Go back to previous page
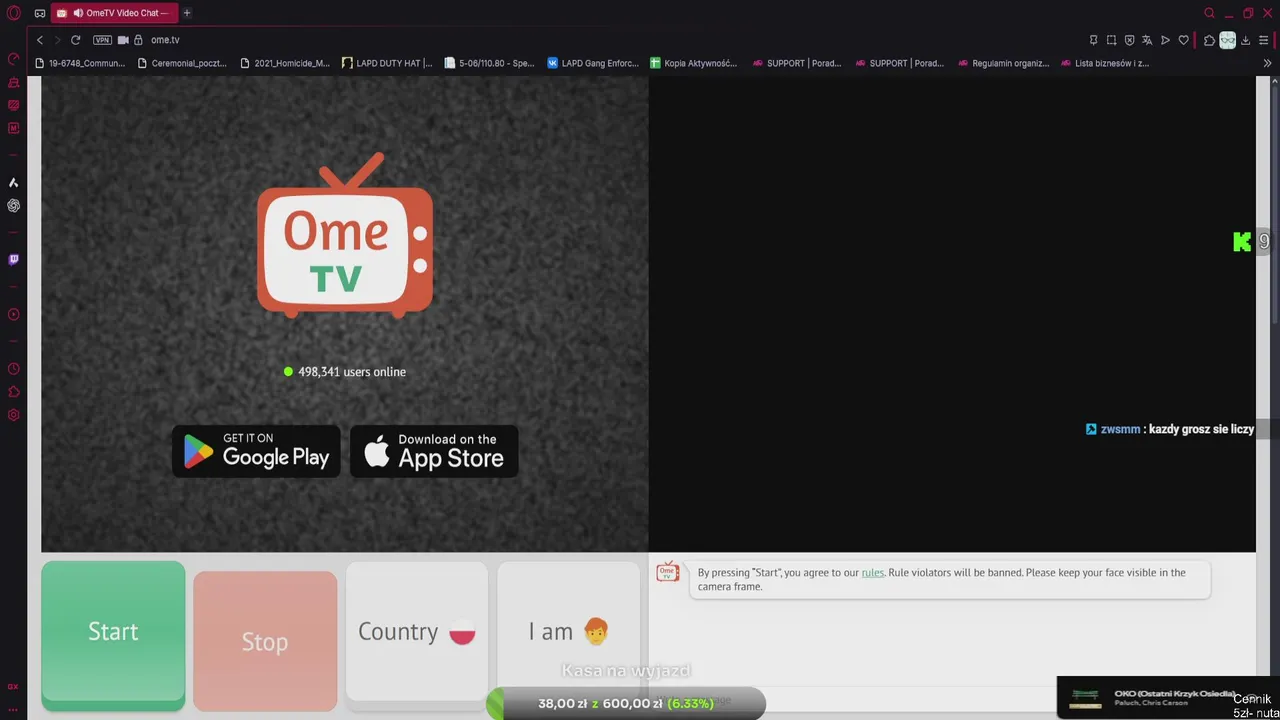This screenshot has width=1280, height=720. (x=40, y=40)
